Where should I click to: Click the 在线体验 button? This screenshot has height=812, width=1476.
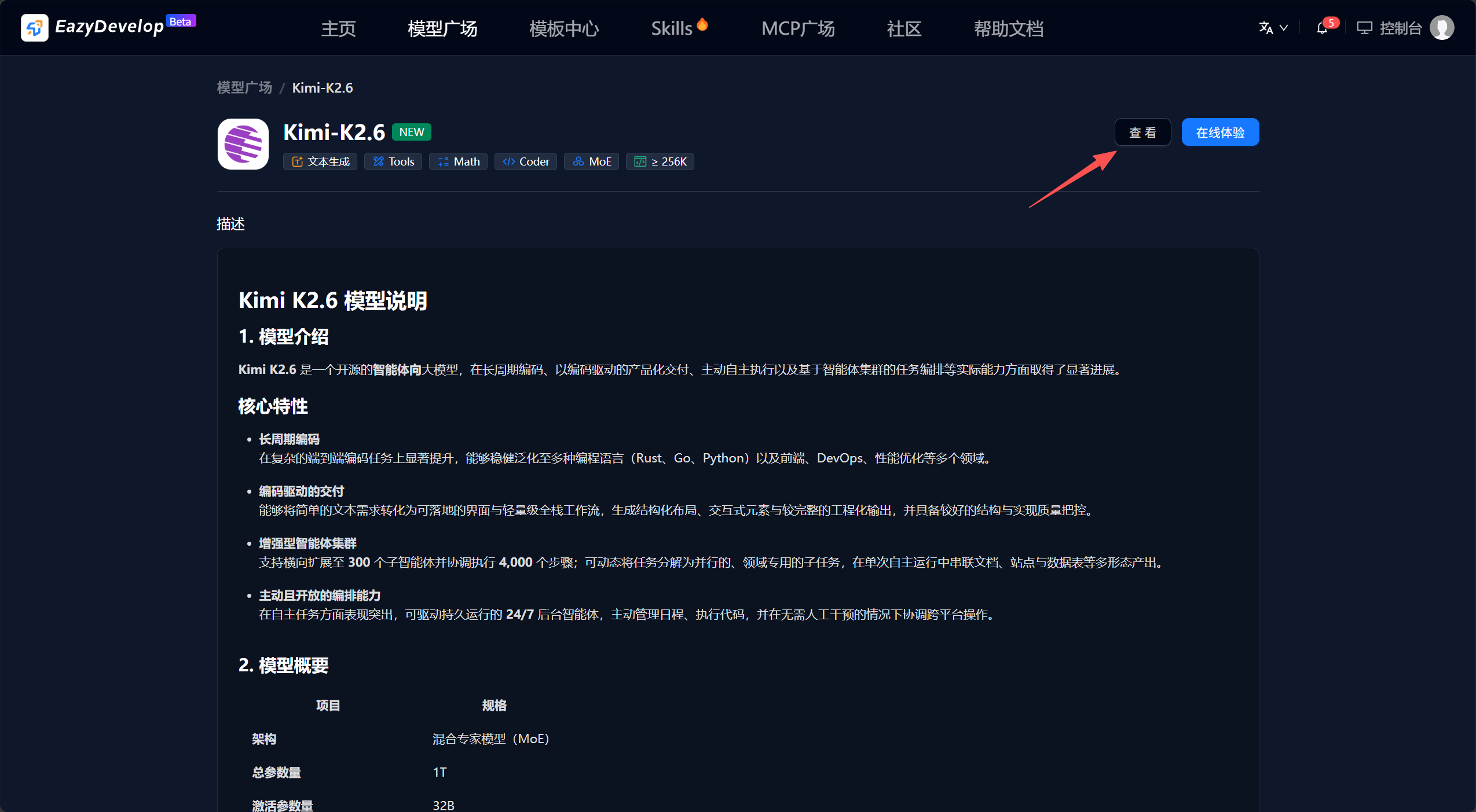coord(1220,133)
